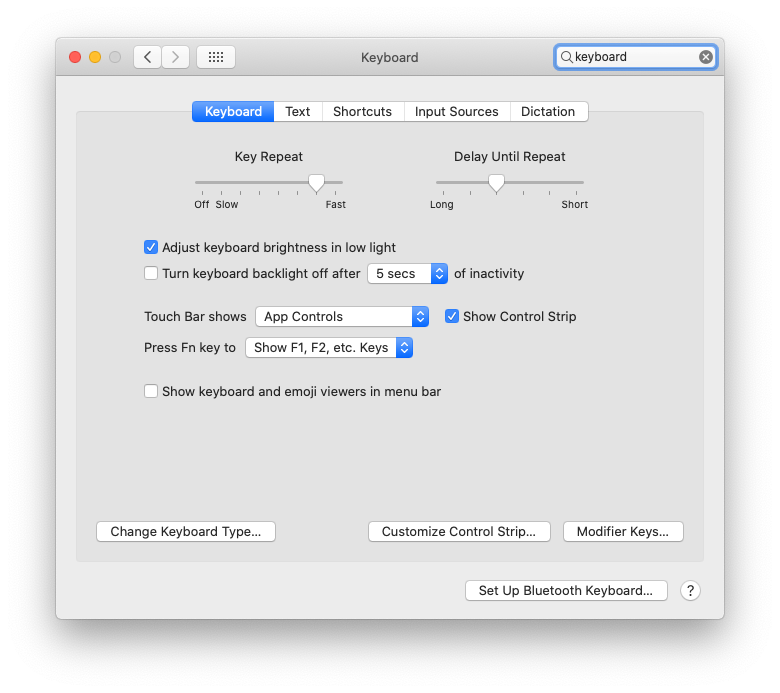Close the Keyboard preferences window
The height and width of the screenshot is (693, 780).
click(x=75, y=57)
